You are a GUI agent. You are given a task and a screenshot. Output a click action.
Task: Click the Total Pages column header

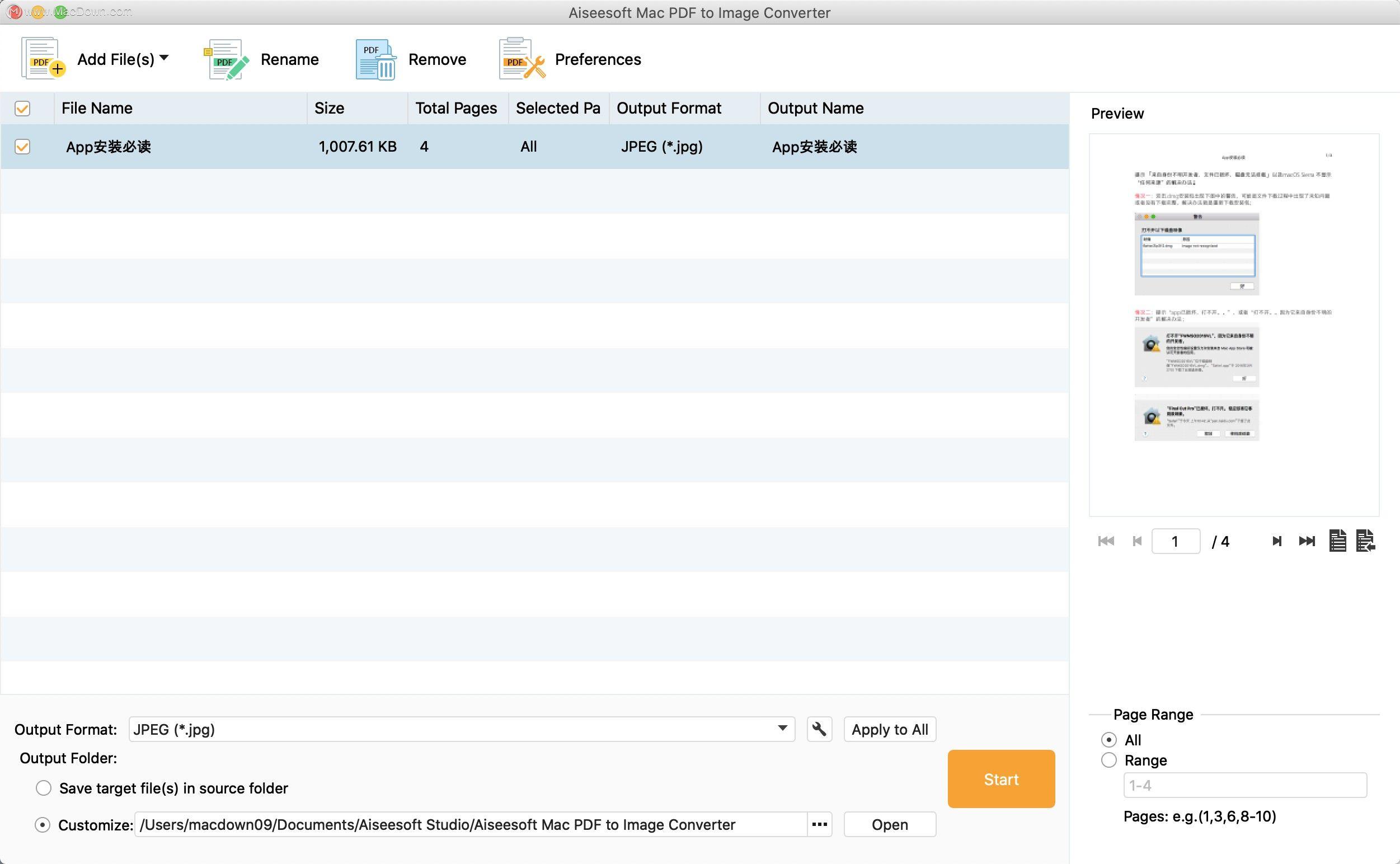pos(458,108)
